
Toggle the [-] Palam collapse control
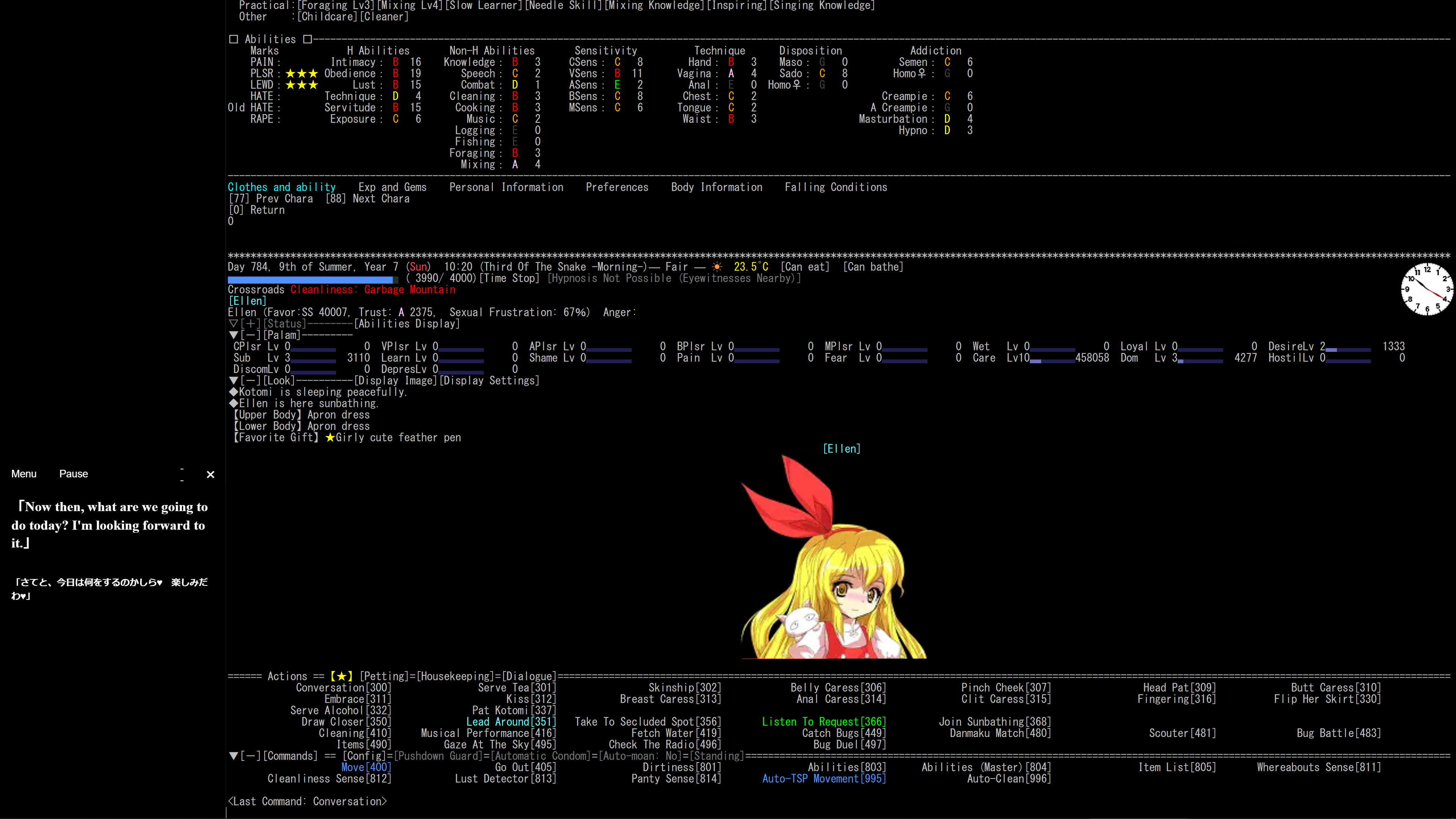coord(250,335)
